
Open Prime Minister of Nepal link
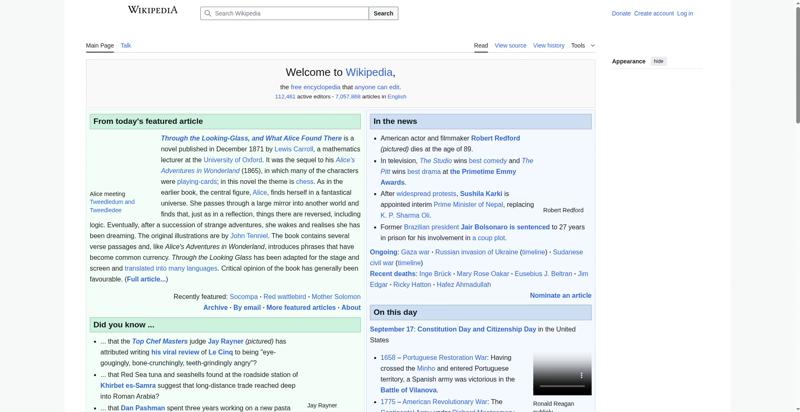pyautogui.click(x=468, y=204)
